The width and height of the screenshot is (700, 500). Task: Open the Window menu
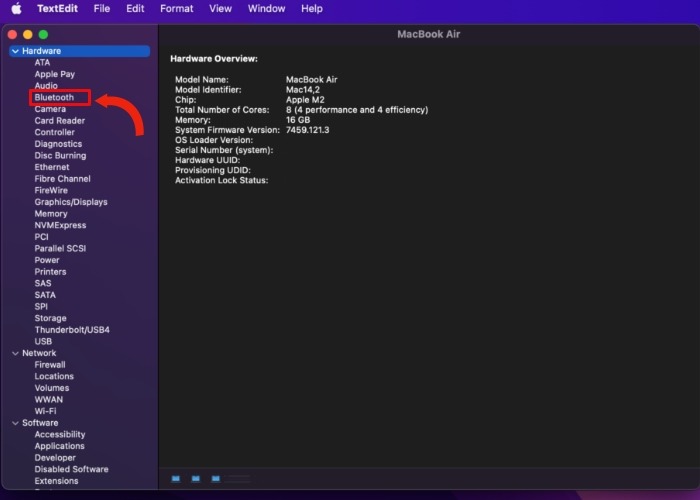[x=266, y=8]
